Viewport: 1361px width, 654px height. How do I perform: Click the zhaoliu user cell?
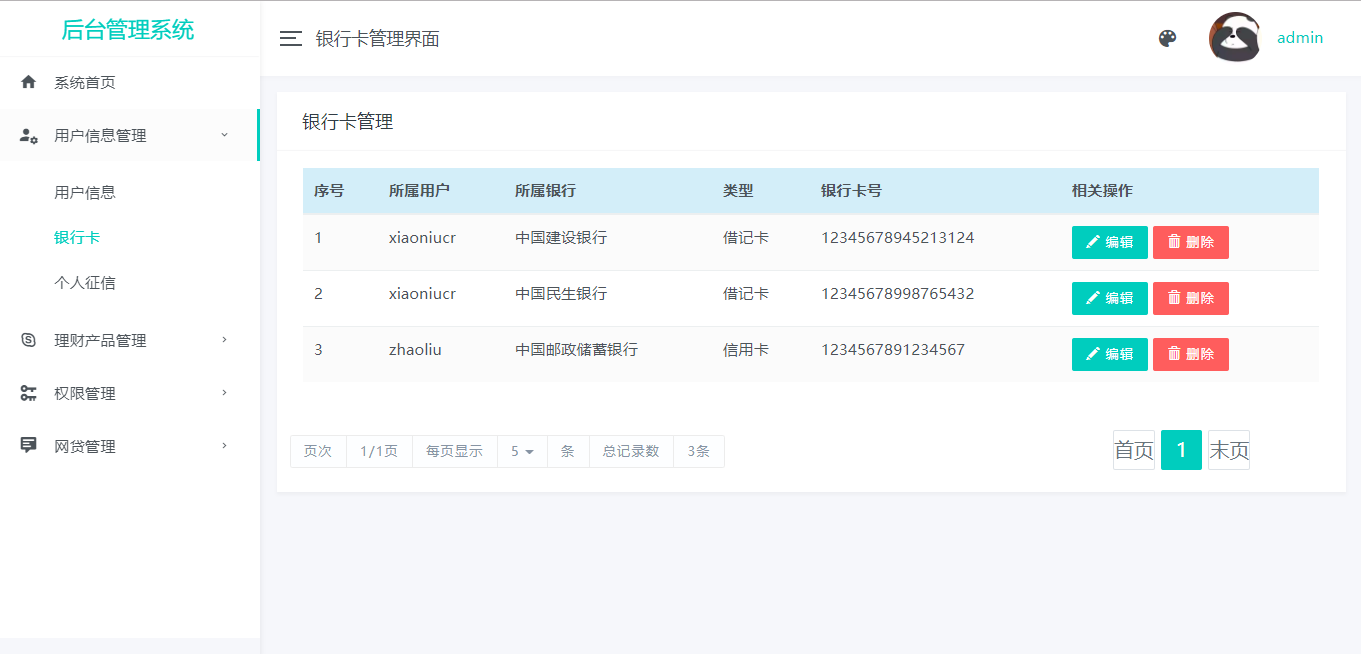(x=415, y=350)
